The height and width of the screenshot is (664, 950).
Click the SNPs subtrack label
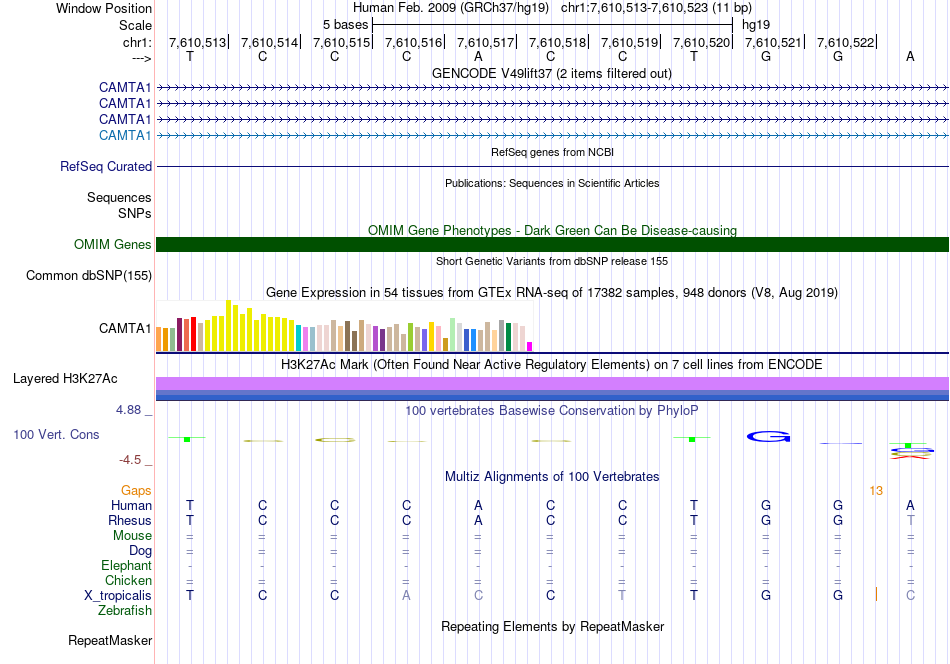(135, 213)
